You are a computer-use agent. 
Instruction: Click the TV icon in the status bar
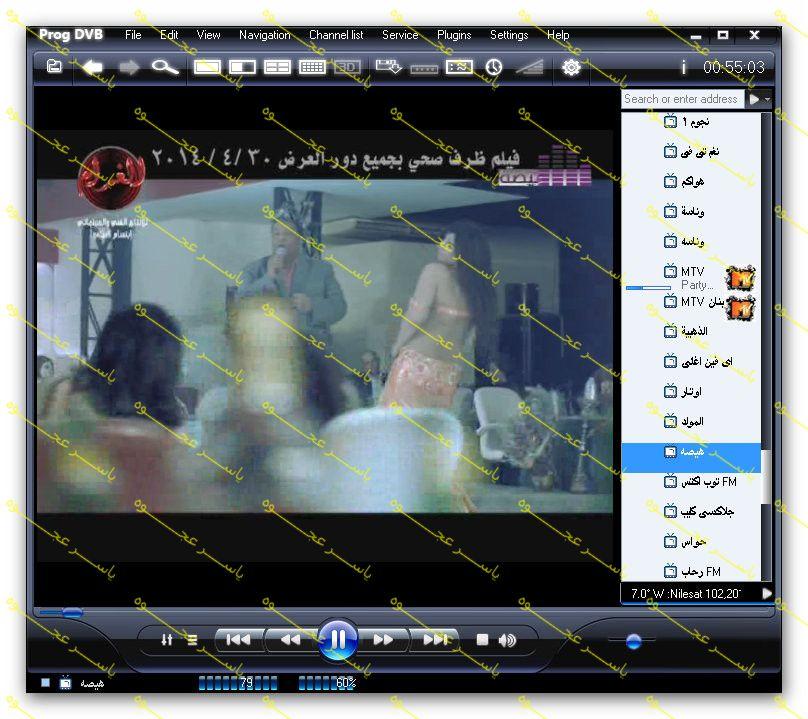tap(65, 682)
